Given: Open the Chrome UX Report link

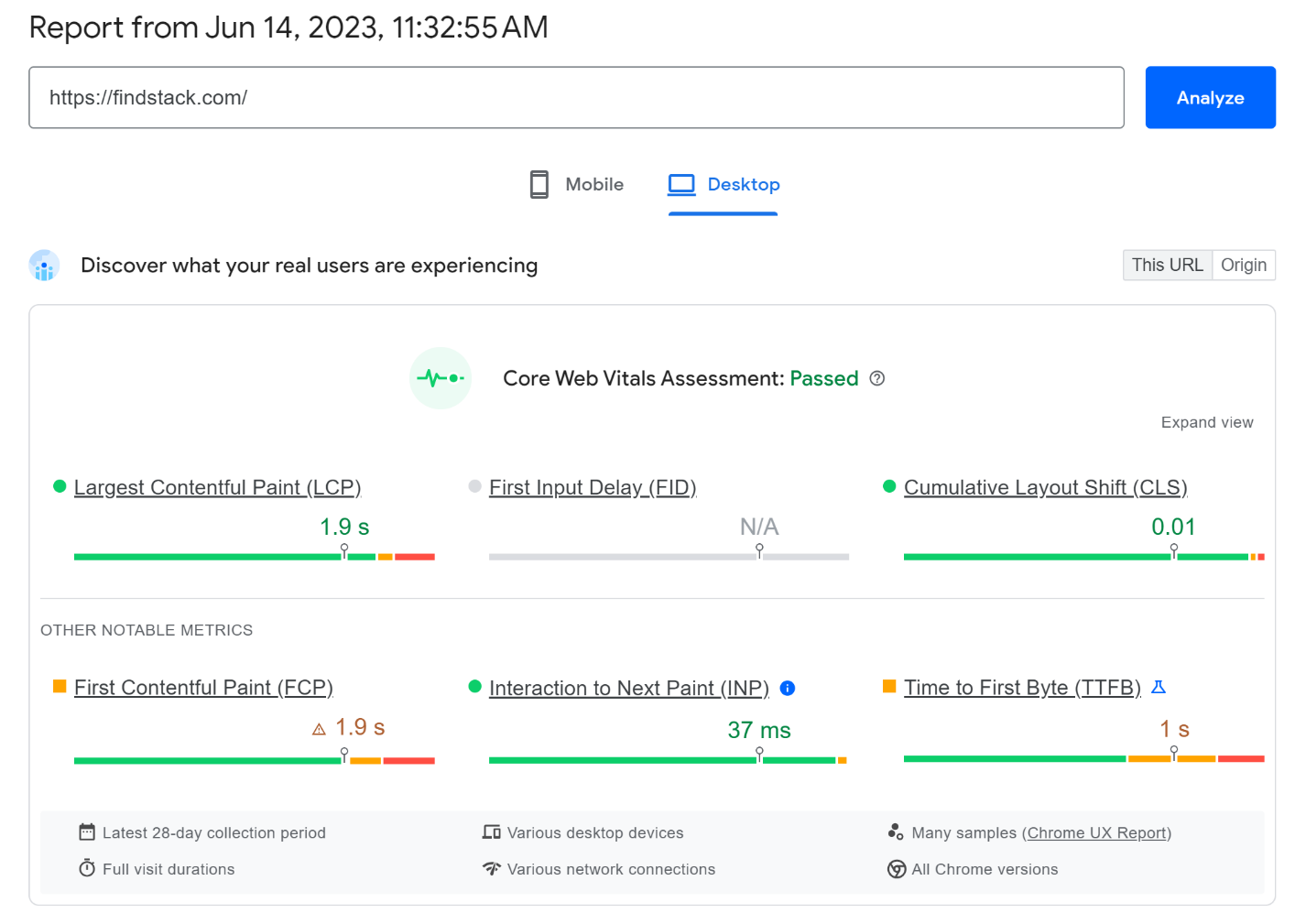Looking at the screenshot, I should point(1097,832).
